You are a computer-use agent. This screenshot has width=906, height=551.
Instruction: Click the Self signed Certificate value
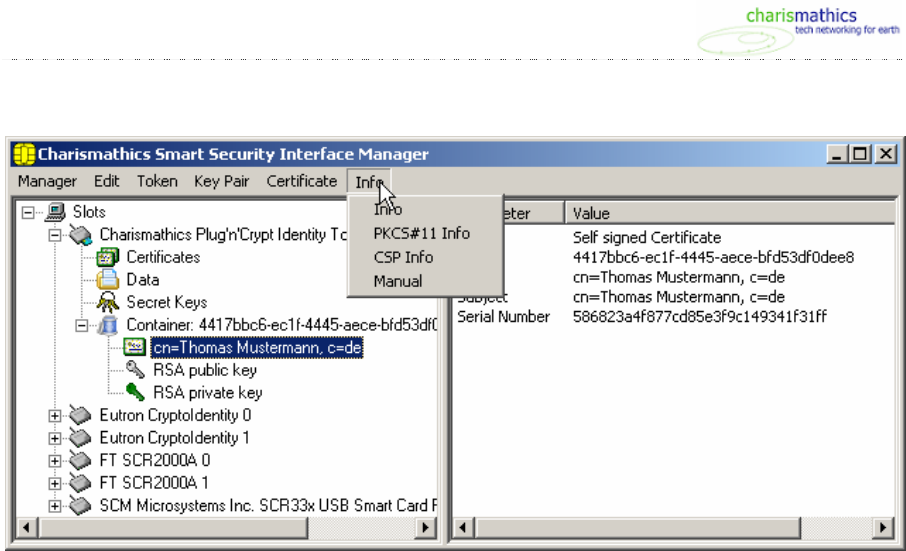pyautogui.click(x=647, y=237)
